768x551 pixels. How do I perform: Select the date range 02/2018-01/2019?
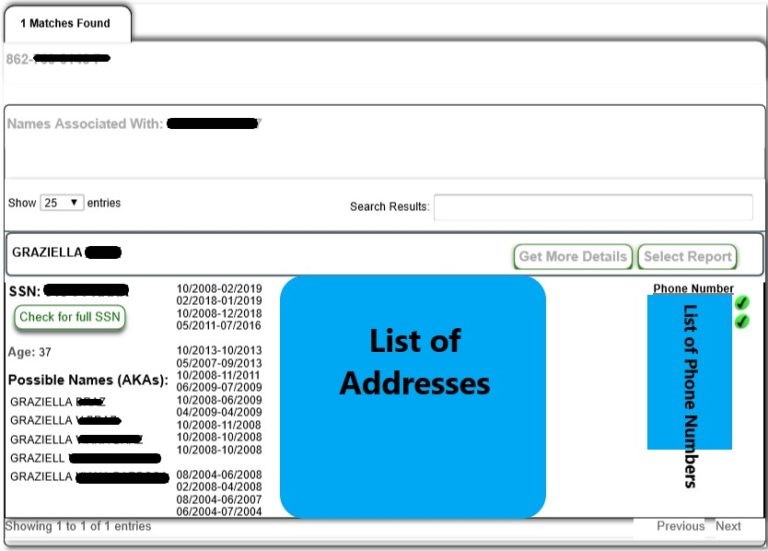[219, 301]
